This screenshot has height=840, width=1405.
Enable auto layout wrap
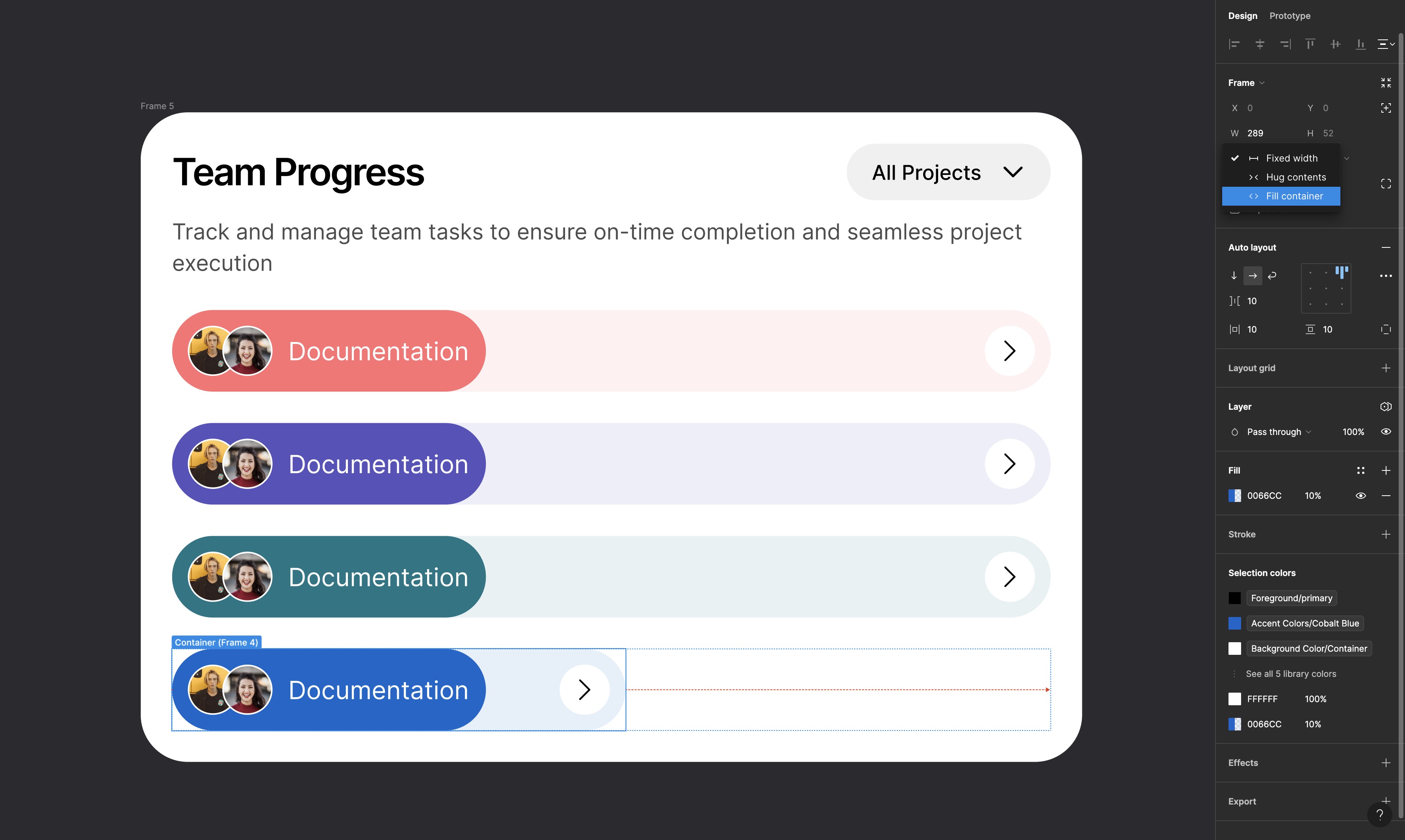1272,276
